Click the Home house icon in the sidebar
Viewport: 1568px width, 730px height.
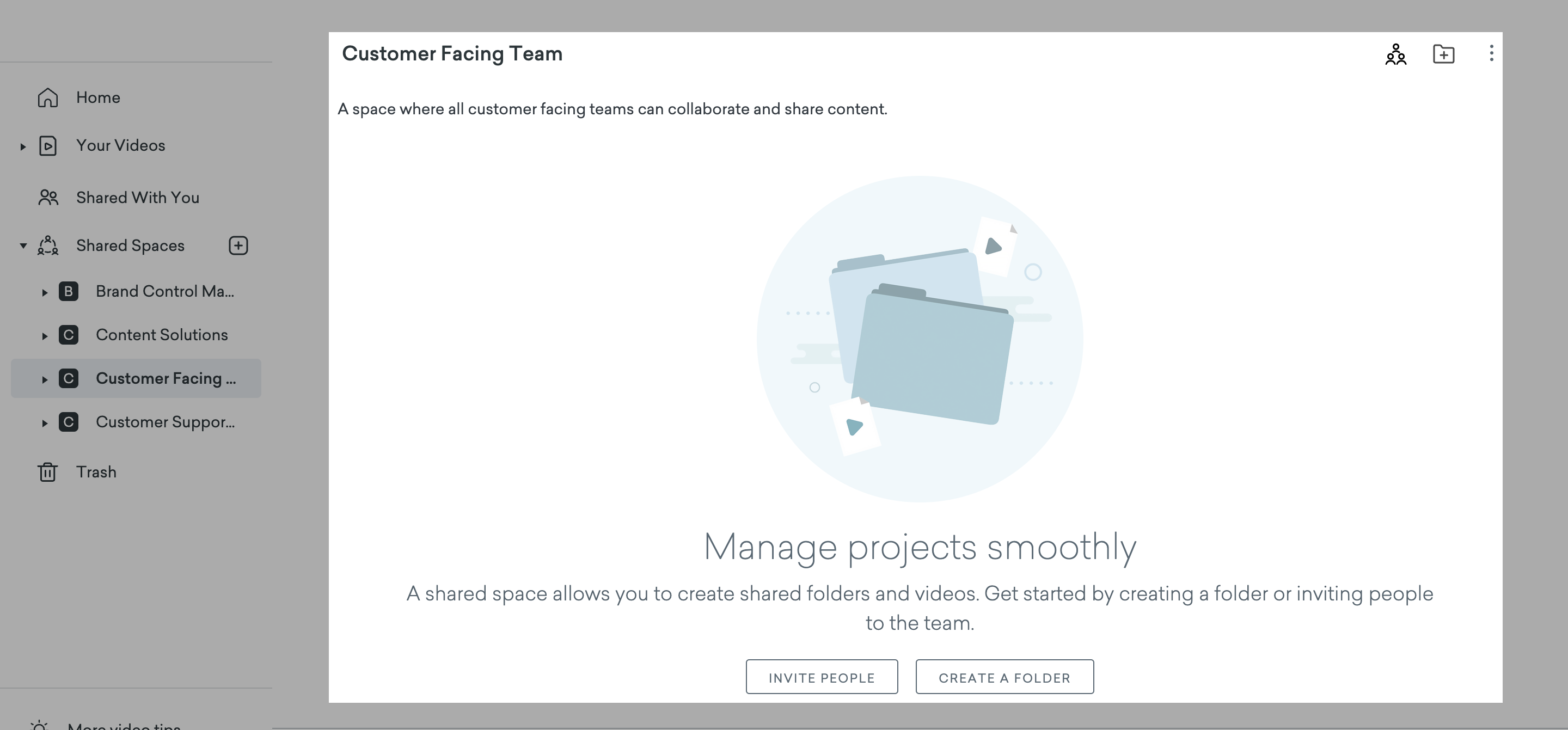[x=47, y=97]
